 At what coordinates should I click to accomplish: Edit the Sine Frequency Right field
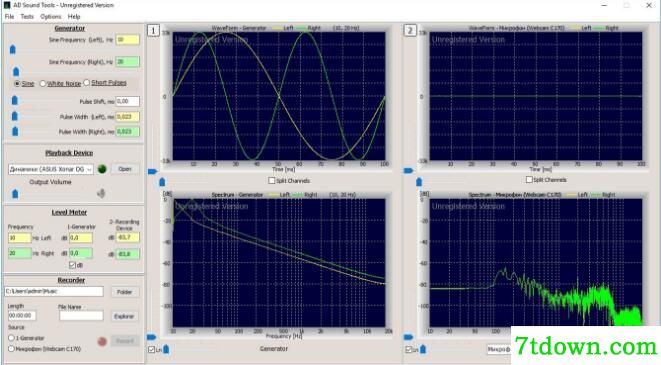point(127,62)
